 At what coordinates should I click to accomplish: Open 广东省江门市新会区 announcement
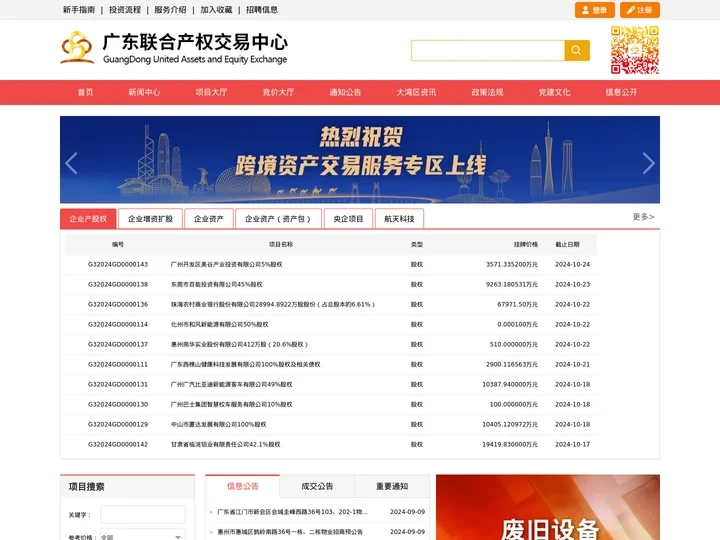tap(292, 512)
